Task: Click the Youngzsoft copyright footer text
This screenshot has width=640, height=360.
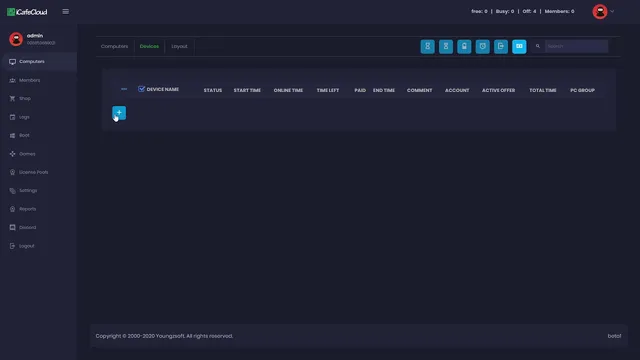Action: click(x=164, y=336)
